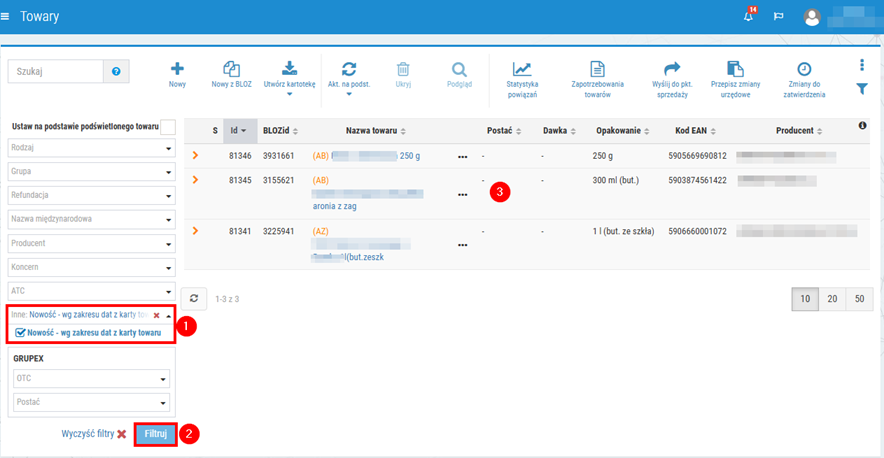The width and height of the screenshot is (884, 458).
Task: Open Zmiany do zatwierdzenia clock icon
Action: (x=803, y=69)
